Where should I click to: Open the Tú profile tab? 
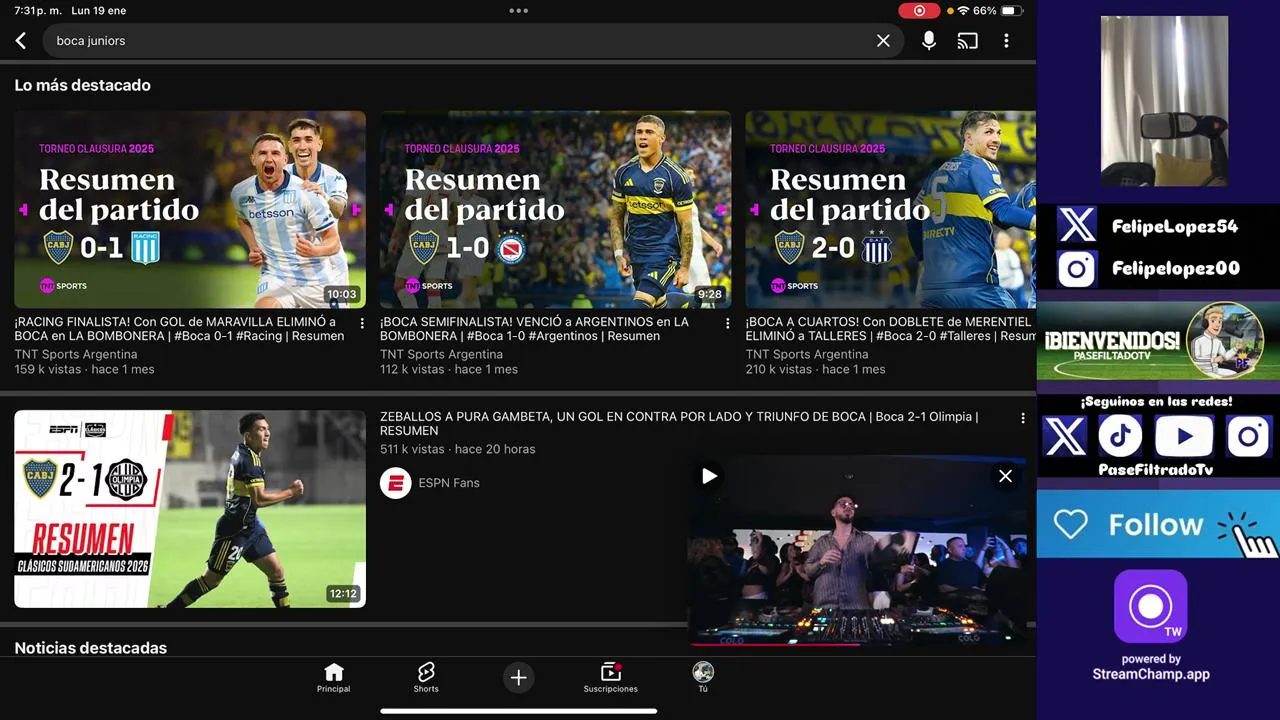(703, 678)
